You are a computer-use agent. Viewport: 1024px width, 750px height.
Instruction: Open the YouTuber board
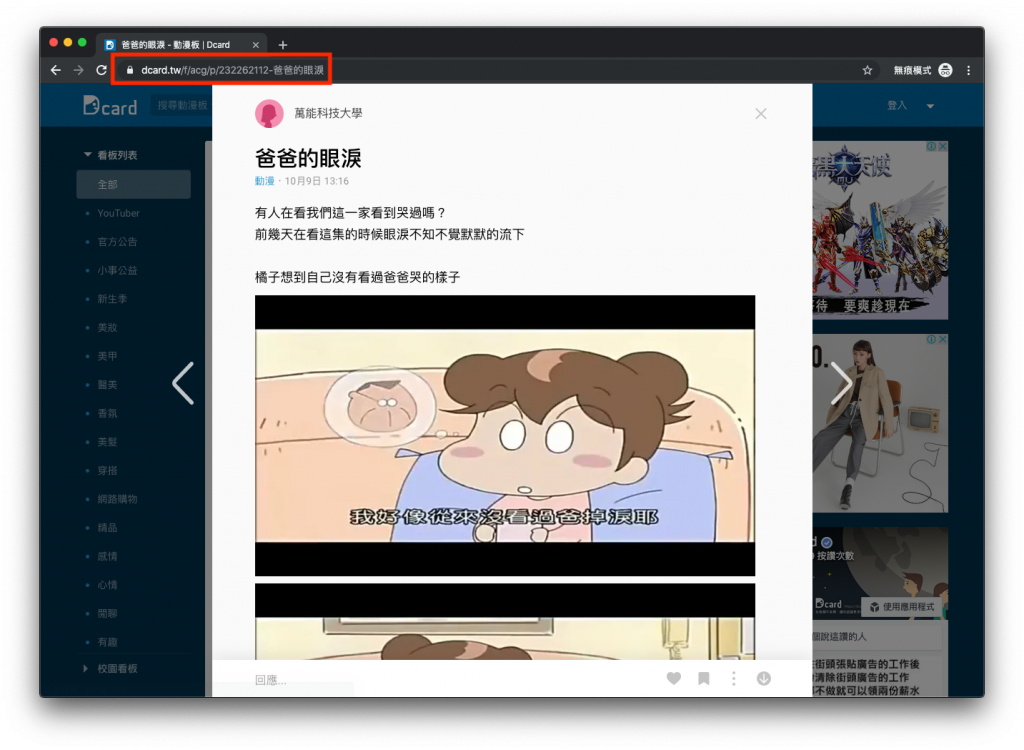tap(118, 213)
